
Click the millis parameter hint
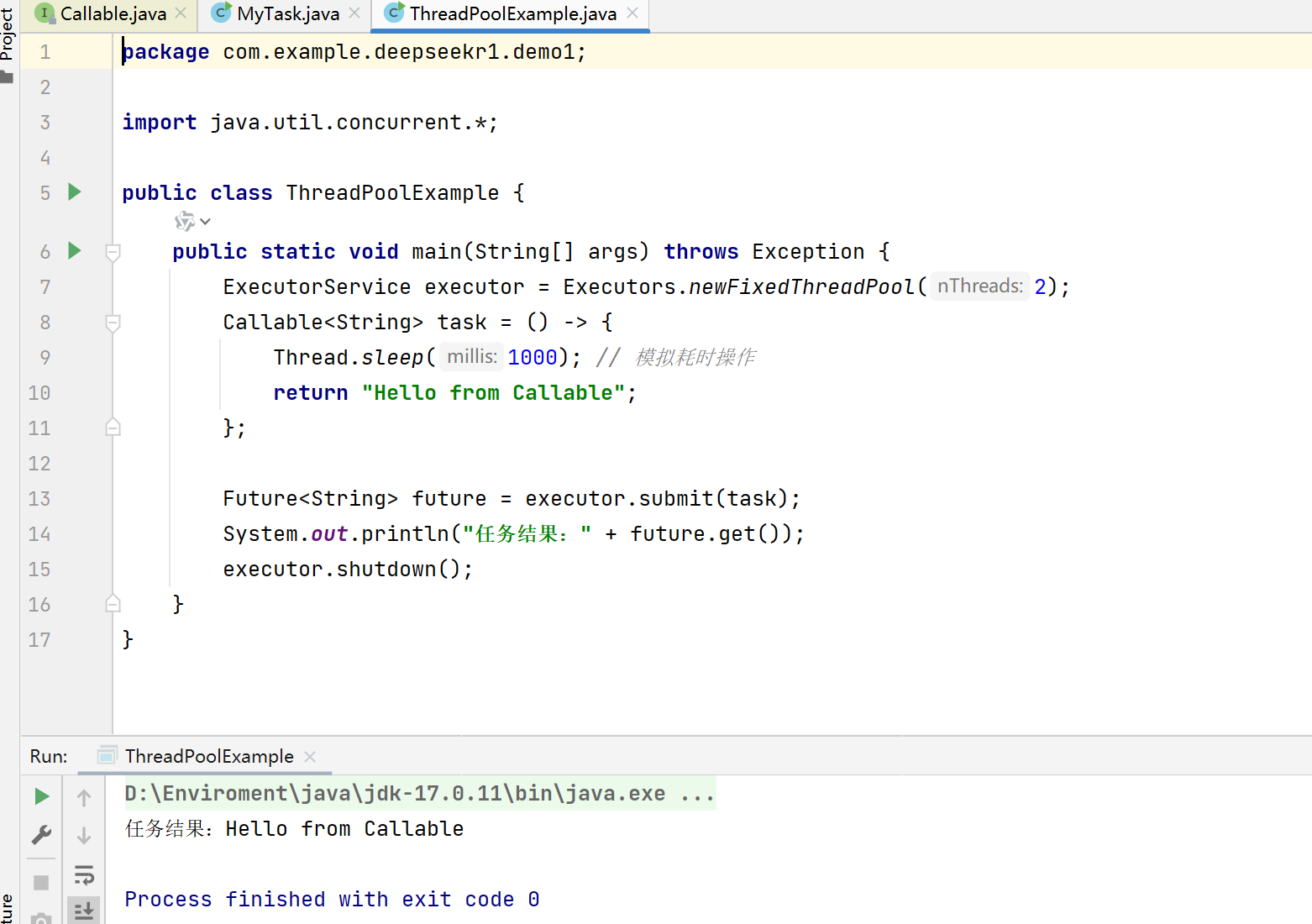pyautogui.click(x=471, y=357)
